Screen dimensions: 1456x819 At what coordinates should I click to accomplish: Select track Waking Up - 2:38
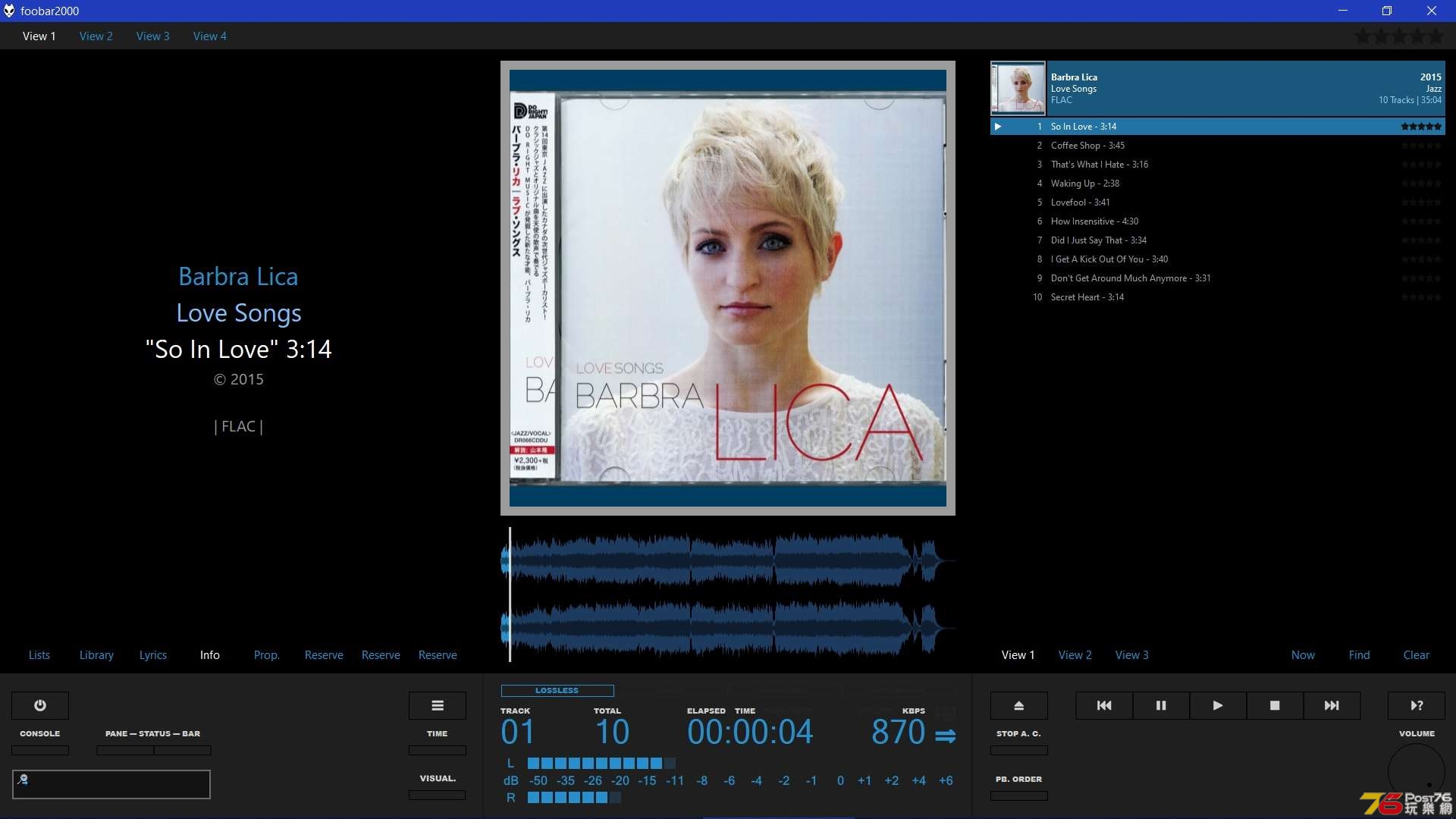[x=1218, y=184]
